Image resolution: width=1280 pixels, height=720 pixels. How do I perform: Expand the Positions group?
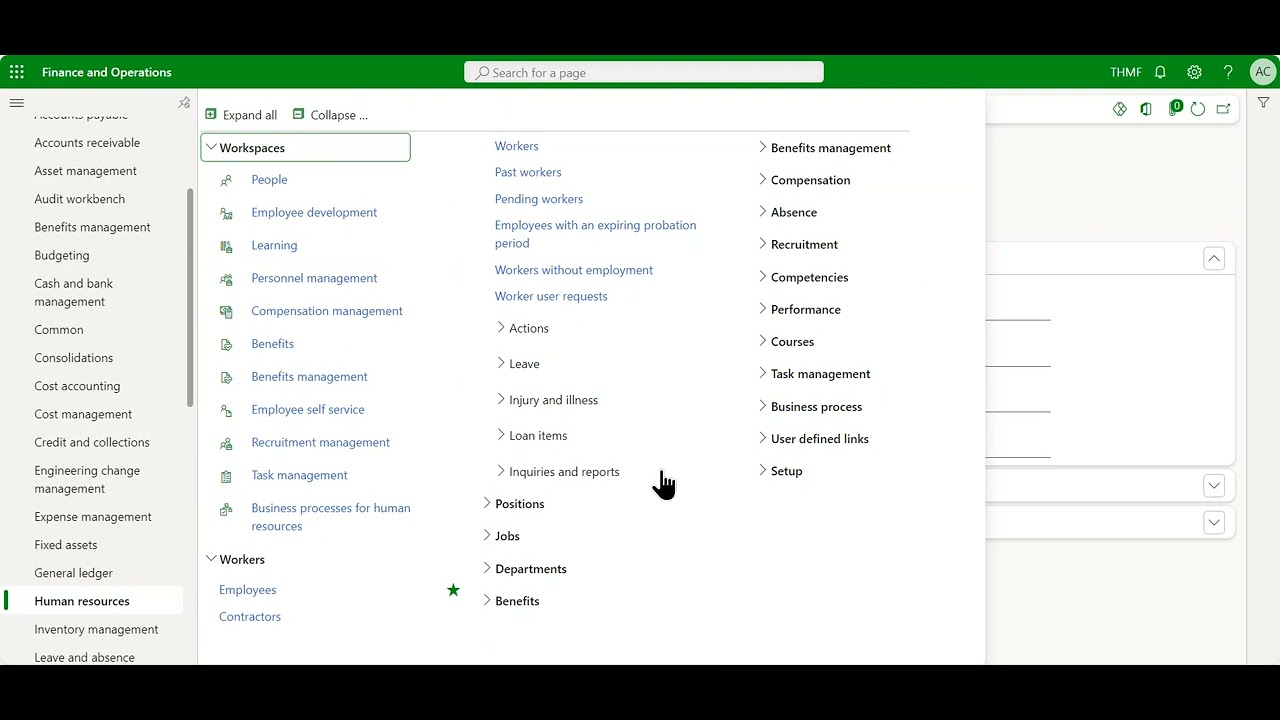(x=487, y=503)
